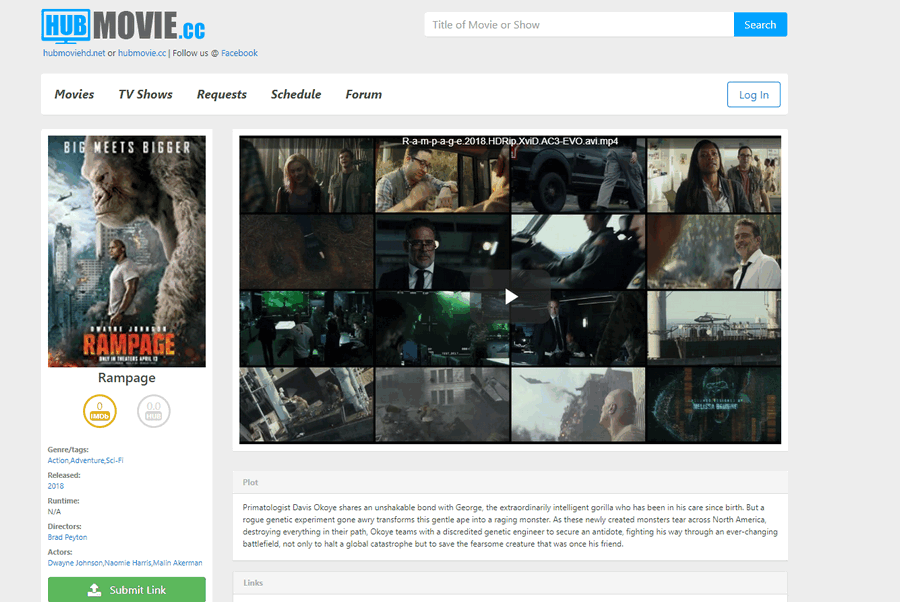Select the Adventure genre tag
The width and height of the screenshot is (900, 602).
click(87, 460)
